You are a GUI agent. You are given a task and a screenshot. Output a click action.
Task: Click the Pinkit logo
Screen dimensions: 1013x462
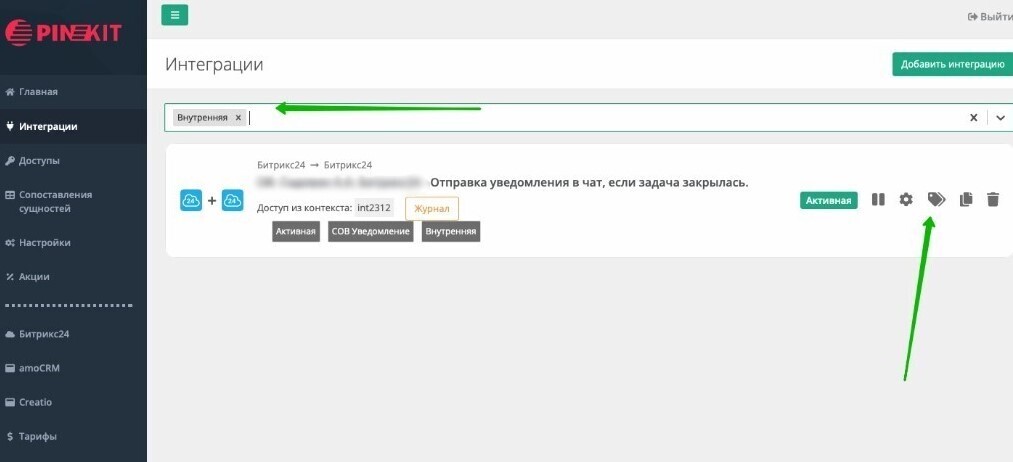[x=63, y=33]
